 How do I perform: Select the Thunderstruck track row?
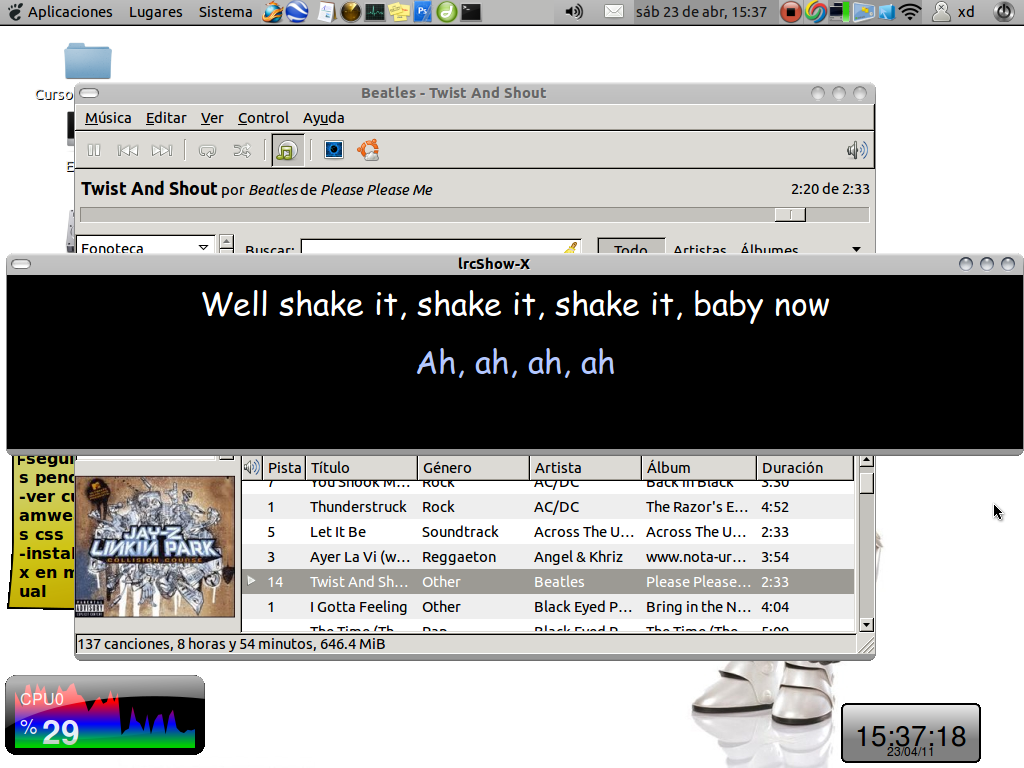pyautogui.click(x=548, y=507)
